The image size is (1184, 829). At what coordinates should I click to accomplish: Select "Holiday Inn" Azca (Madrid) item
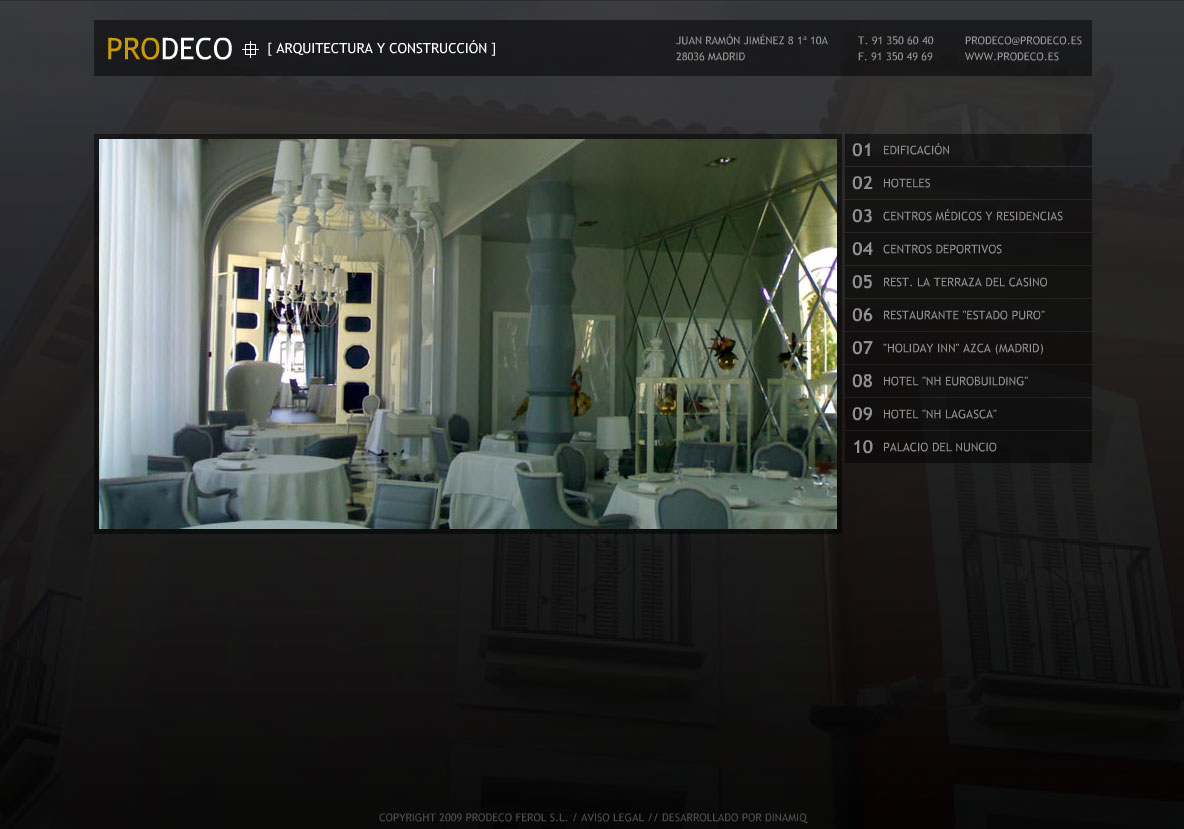tap(968, 348)
